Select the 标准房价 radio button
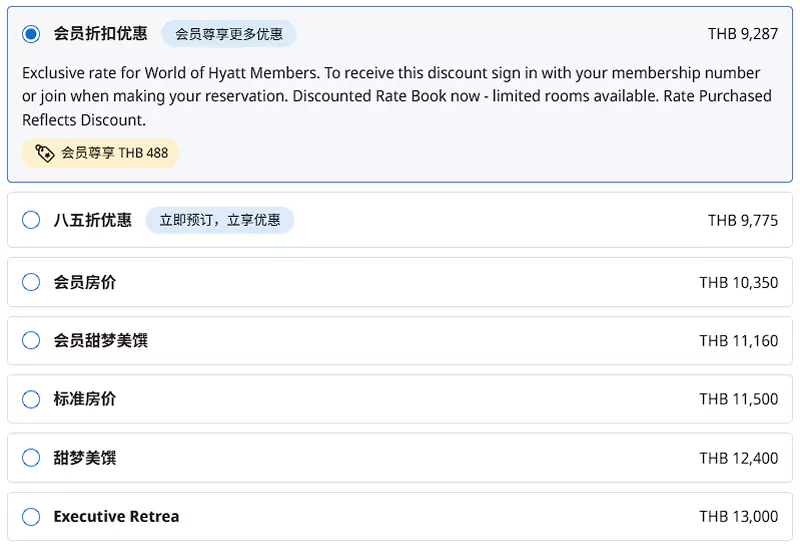800x555 pixels. click(31, 399)
